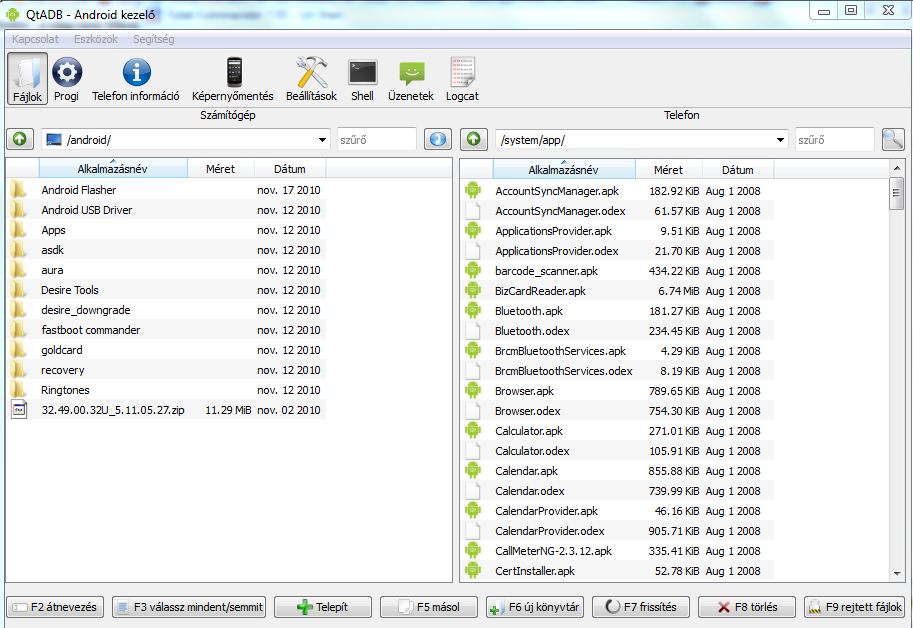This screenshot has height=628, width=913.
Task: Launch the Shell console
Action: (362, 79)
